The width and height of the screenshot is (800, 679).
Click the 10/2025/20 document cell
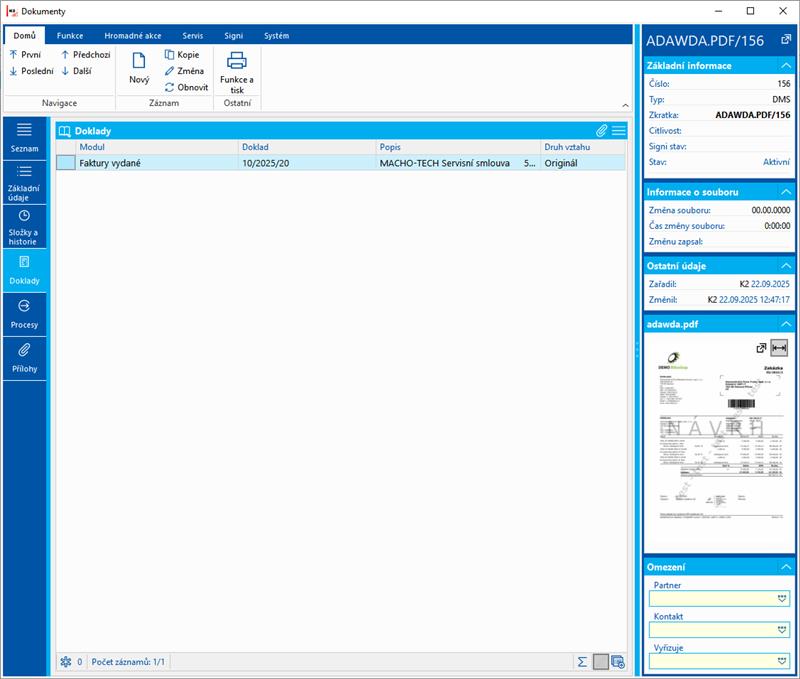(307, 163)
